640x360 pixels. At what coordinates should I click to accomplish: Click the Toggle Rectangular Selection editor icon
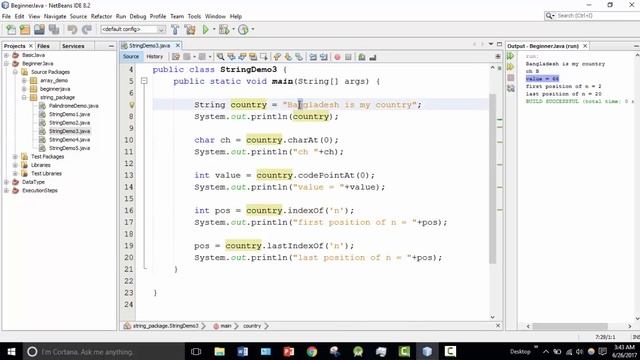[264, 57]
